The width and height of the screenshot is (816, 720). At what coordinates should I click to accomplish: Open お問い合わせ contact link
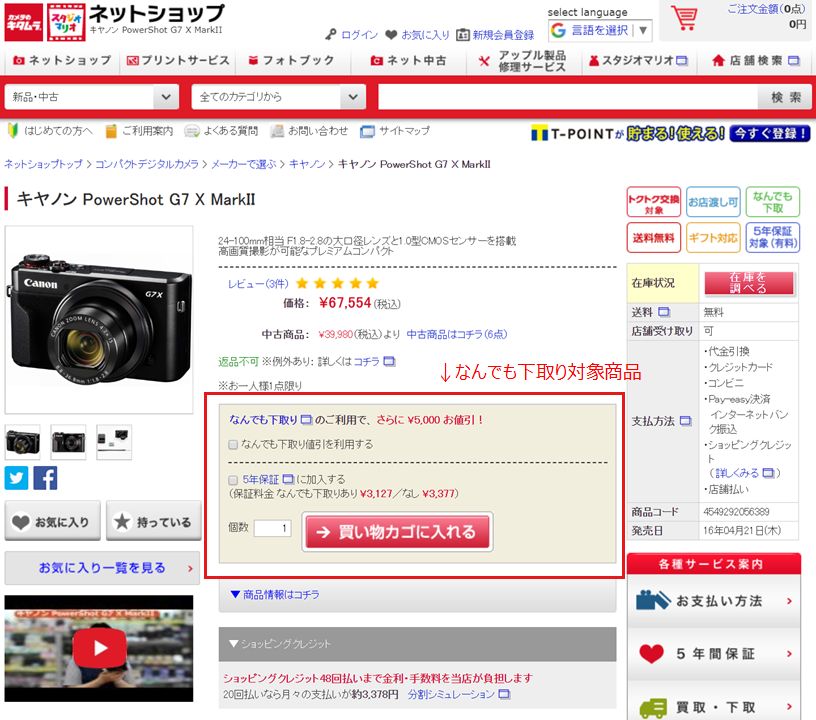pyautogui.click(x=309, y=131)
